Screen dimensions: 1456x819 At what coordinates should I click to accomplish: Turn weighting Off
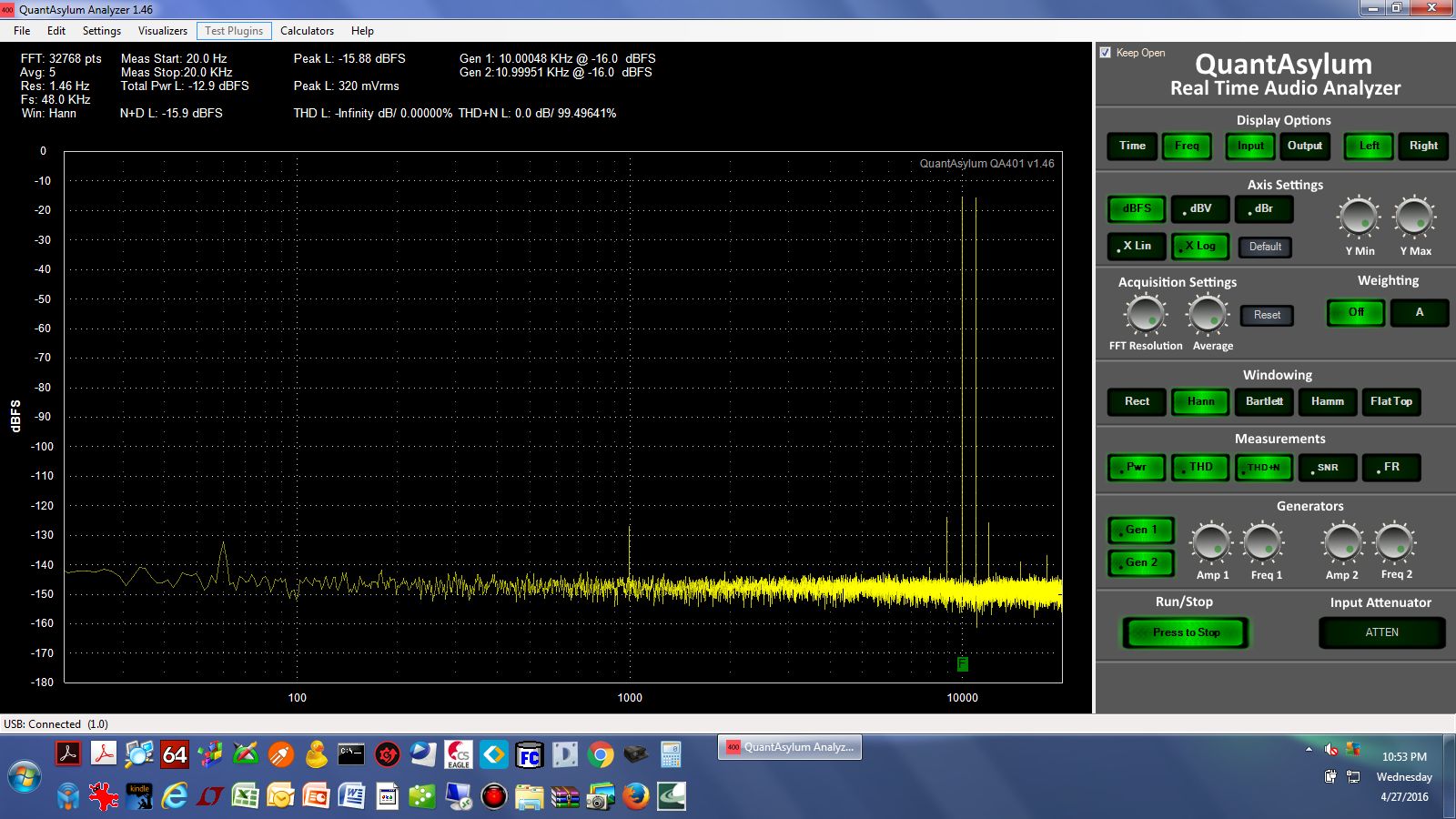(1356, 312)
